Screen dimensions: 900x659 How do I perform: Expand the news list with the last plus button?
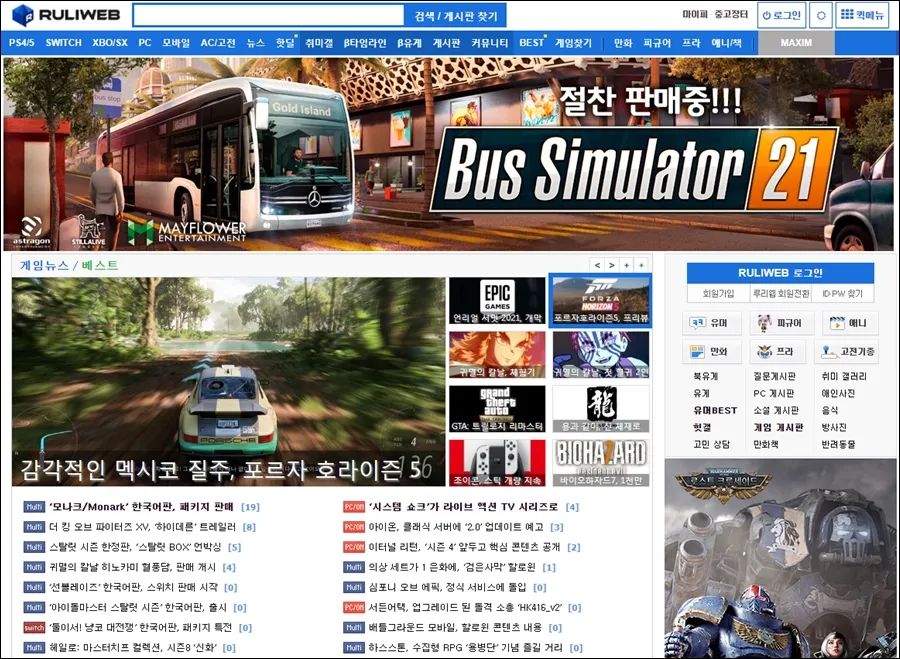(641, 265)
